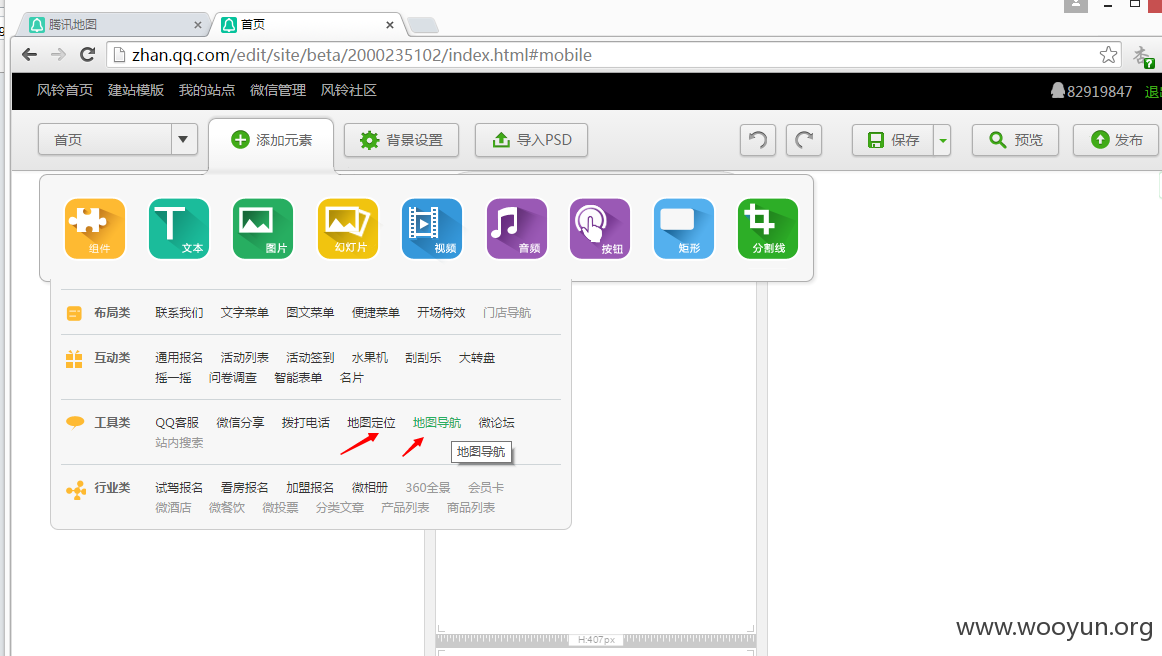The image size is (1162, 656).
Task: Add the 智能表单 component
Action: point(298,378)
